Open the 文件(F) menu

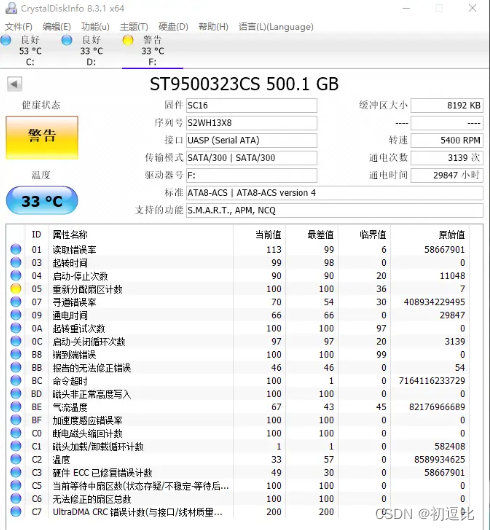pos(19,26)
